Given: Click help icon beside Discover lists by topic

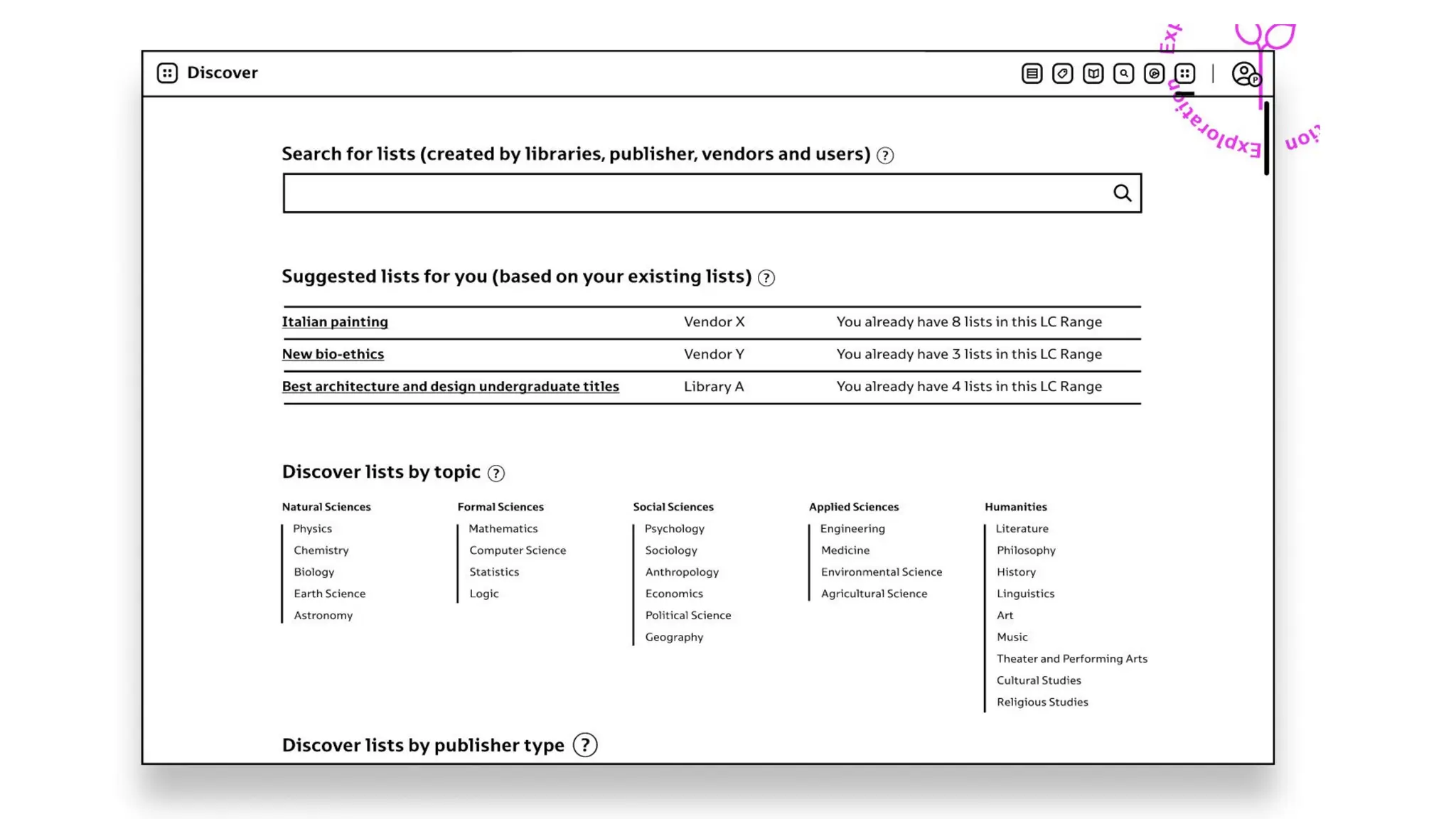Looking at the screenshot, I should 496,473.
